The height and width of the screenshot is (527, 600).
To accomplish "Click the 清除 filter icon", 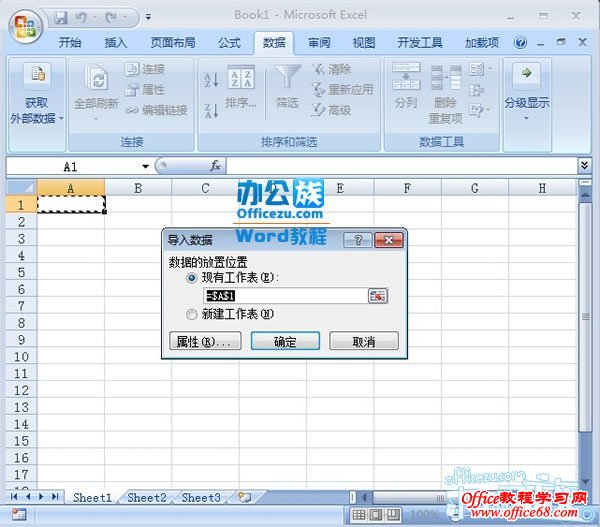I will click(x=331, y=69).
